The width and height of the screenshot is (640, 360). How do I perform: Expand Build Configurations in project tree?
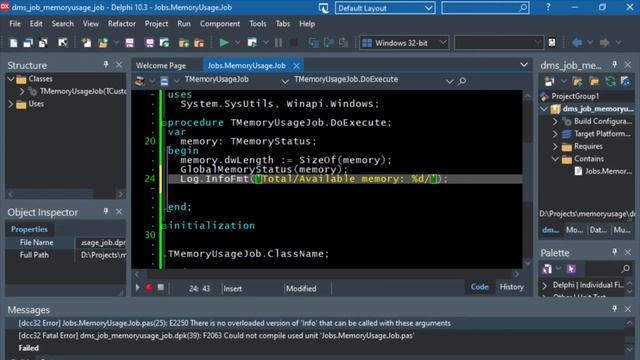(x=555, y=121)
